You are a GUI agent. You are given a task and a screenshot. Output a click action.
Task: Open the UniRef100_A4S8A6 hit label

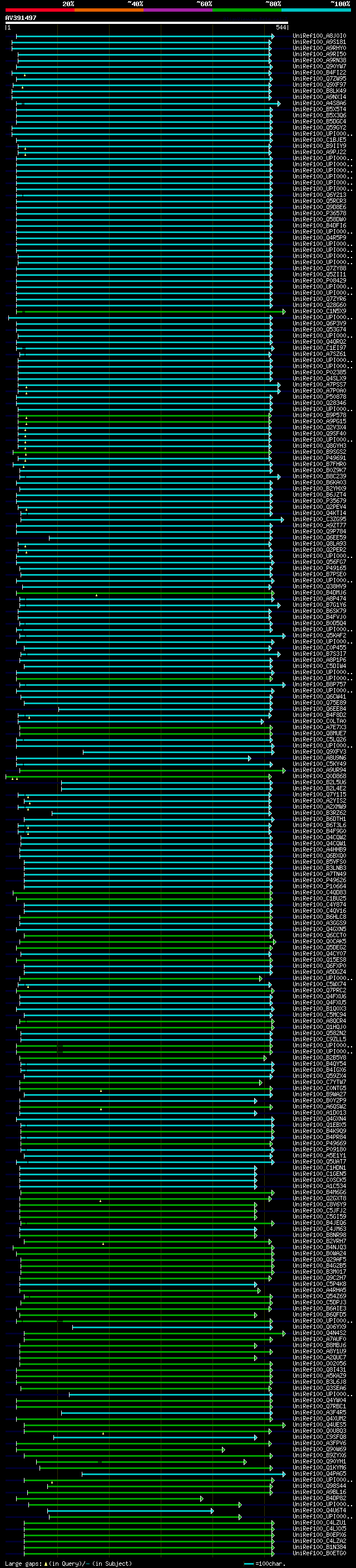click(319, 103)
